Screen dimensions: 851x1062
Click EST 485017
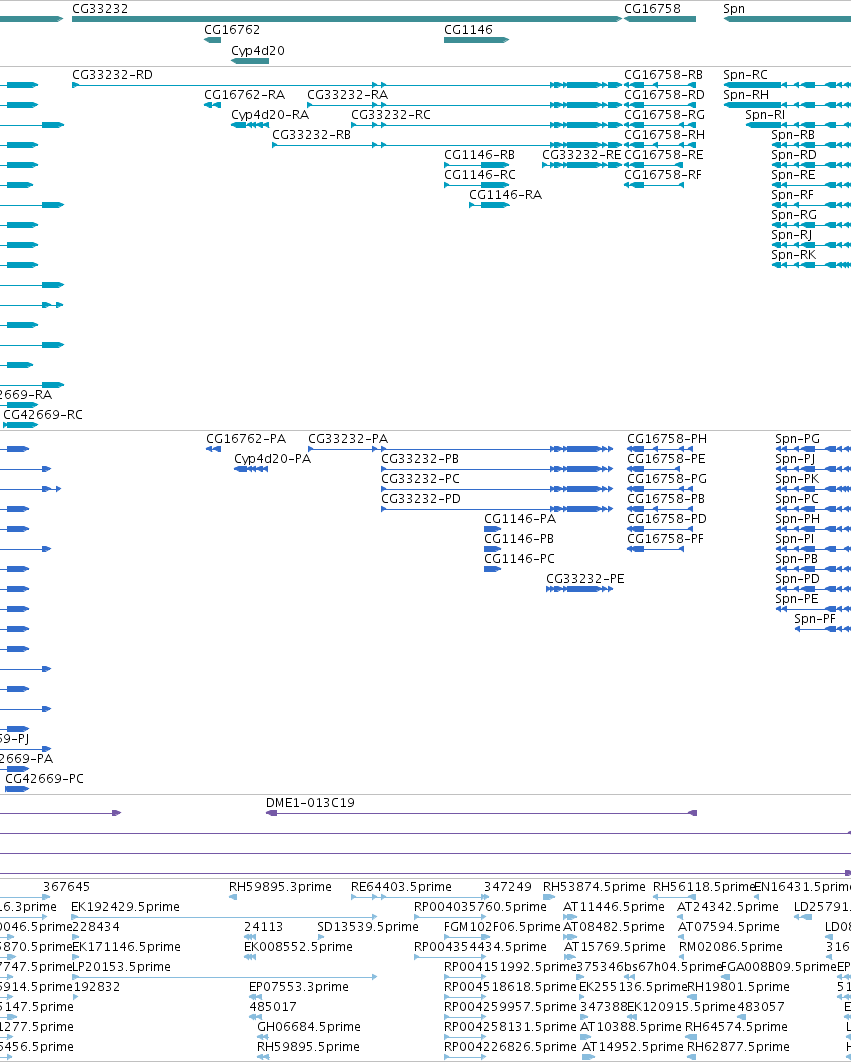[x=272, y=1006]
